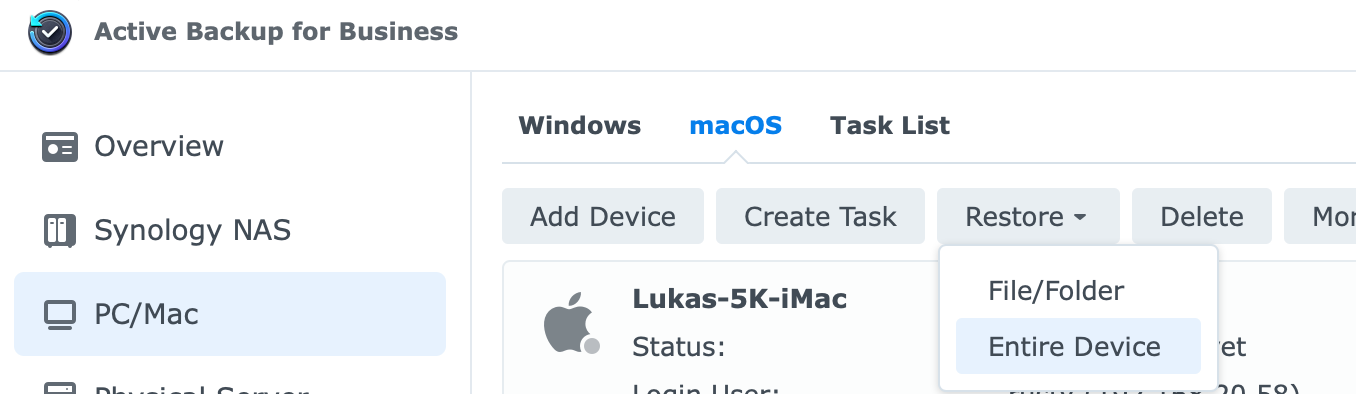This screenshot has height=394, width=1356.
Task: Open the Task List tab
Action: (890, 126)
